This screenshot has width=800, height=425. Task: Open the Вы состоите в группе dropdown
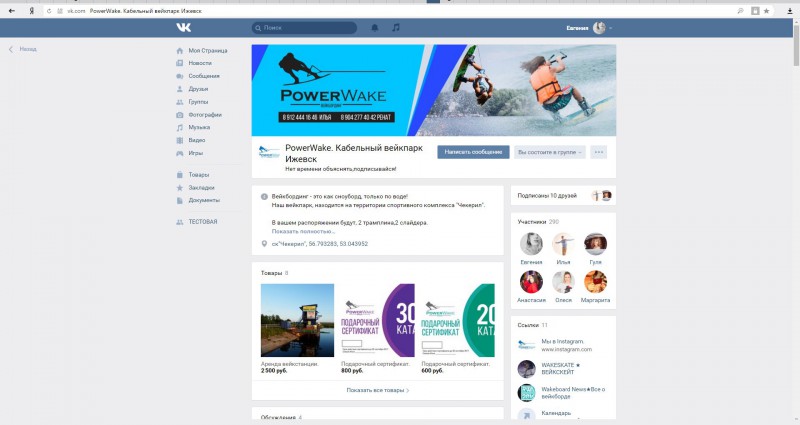[550, 152]
